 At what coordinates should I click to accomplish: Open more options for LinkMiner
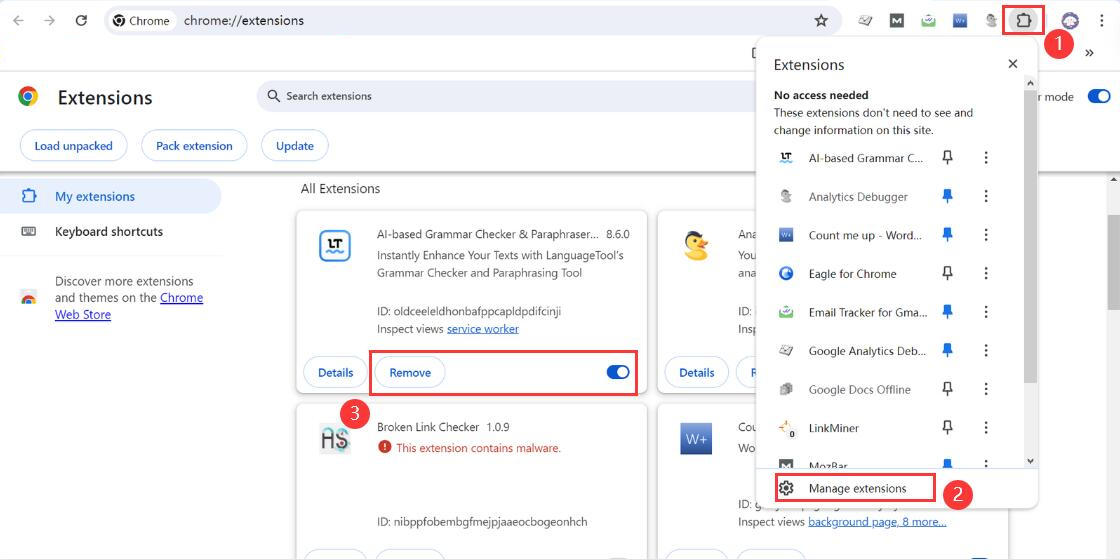pyautogui.click(x=986, y=428)
